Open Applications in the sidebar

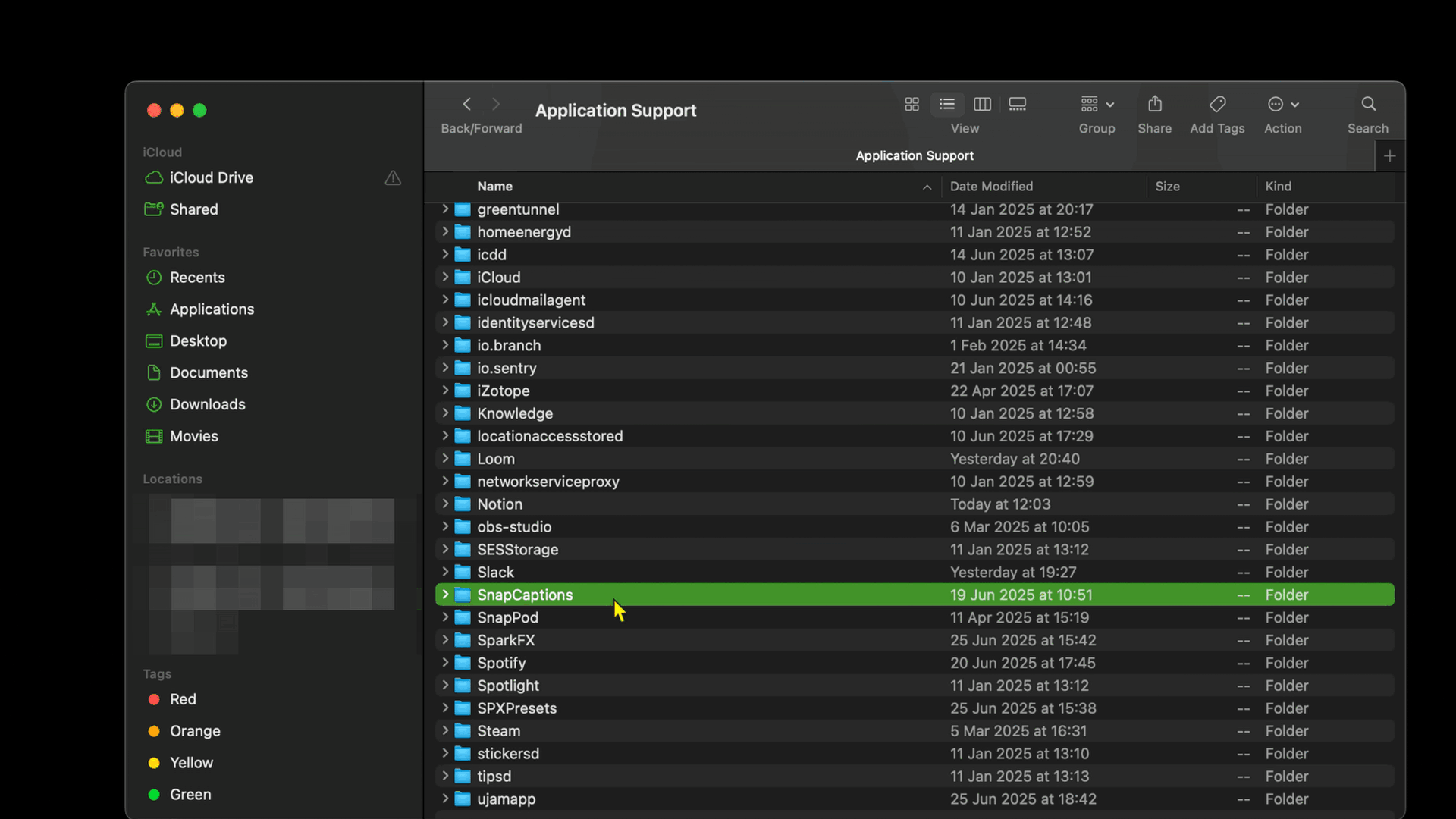[x=212, y=309]
